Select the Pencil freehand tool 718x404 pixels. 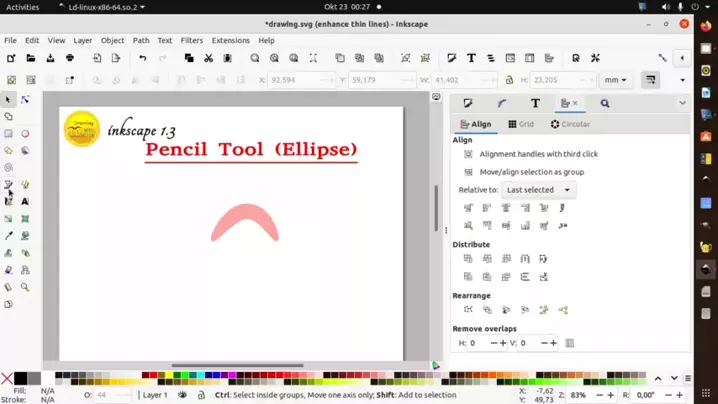(9, 184)
